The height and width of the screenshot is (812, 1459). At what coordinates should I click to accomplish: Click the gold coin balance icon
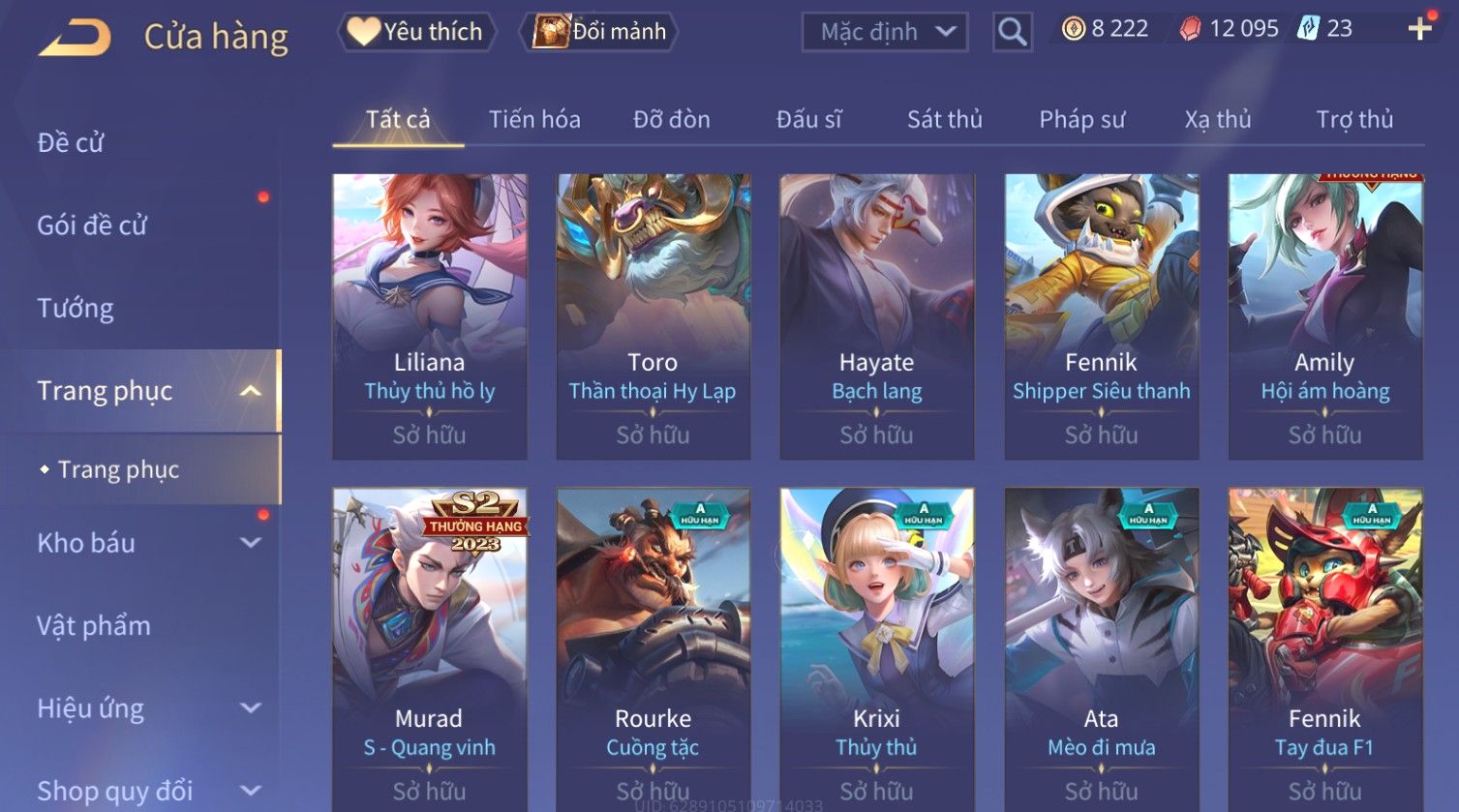tap(1074, 29)
